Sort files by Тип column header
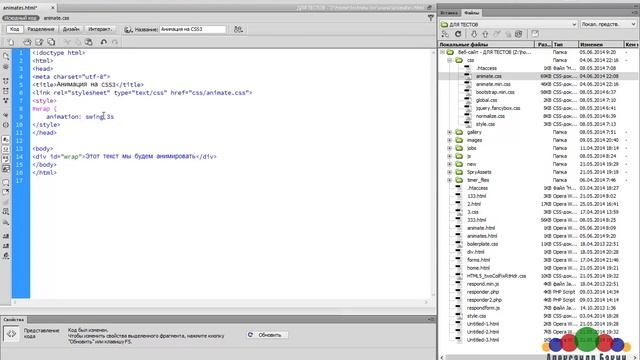This screenshot has width=640, height=360. click(565, 44)
